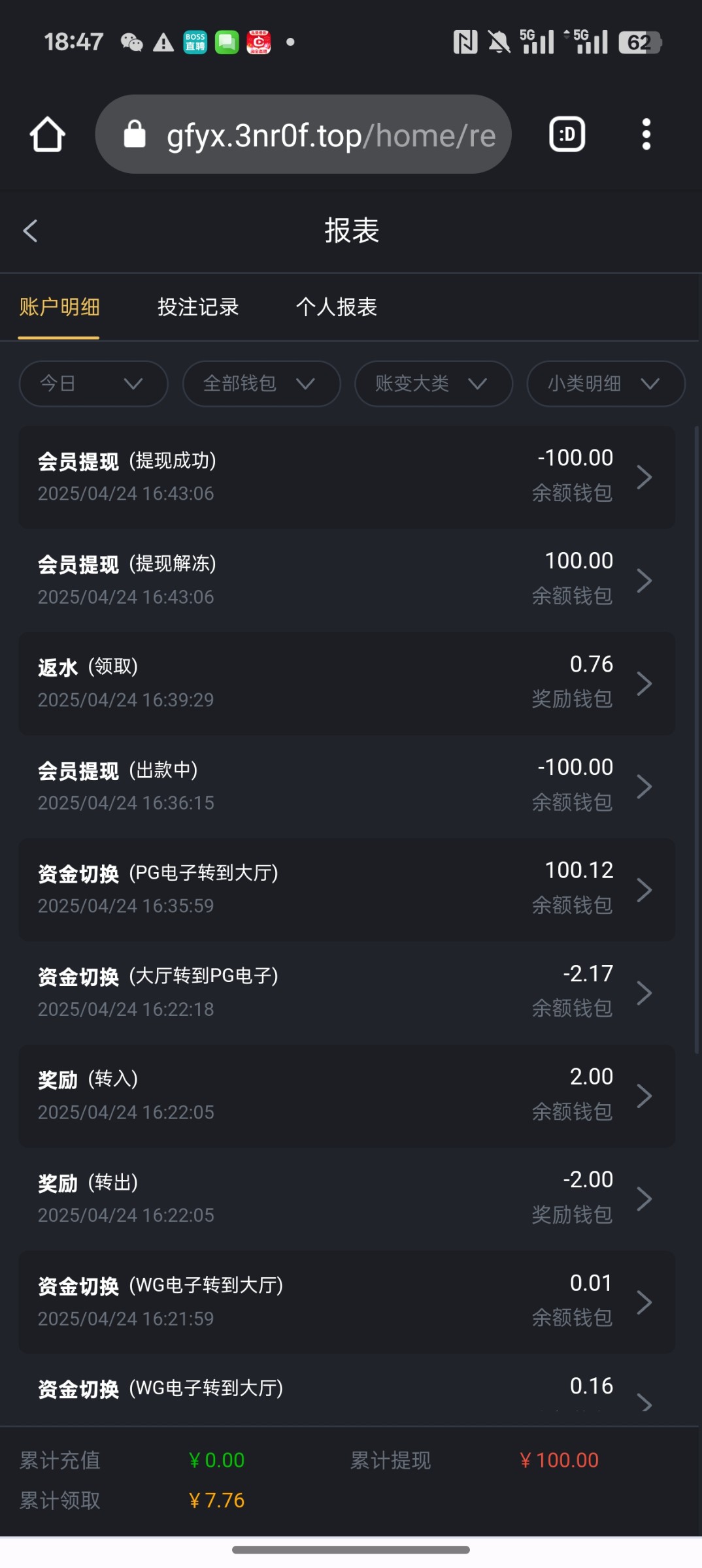Open the browser three-dot menu

[646, 135]
